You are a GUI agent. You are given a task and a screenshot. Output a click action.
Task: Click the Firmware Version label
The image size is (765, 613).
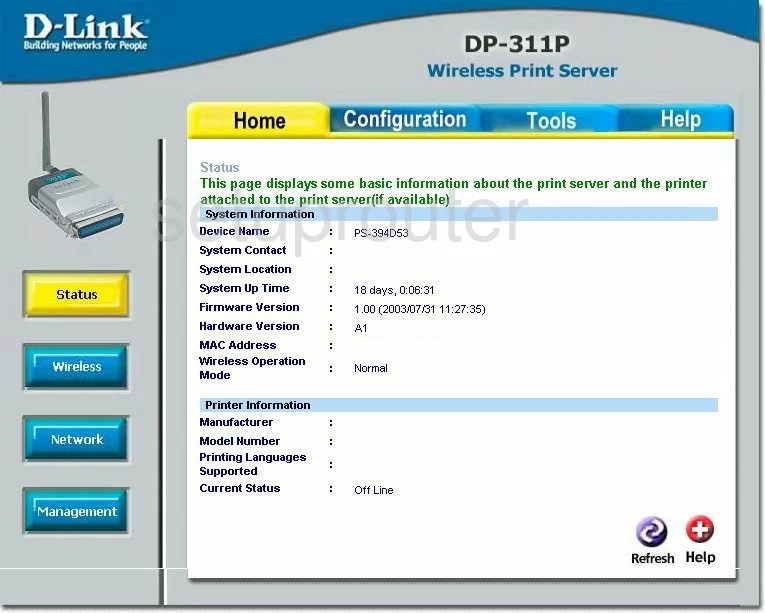tap(249, 307)
